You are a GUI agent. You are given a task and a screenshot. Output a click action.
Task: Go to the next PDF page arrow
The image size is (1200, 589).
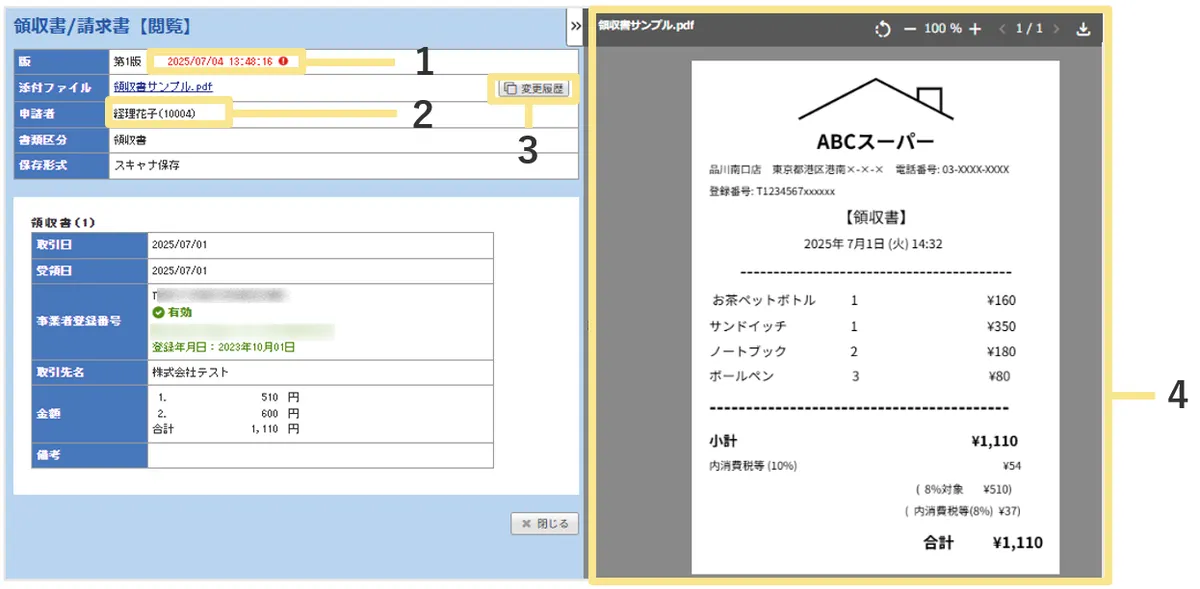coord(1055,29)
